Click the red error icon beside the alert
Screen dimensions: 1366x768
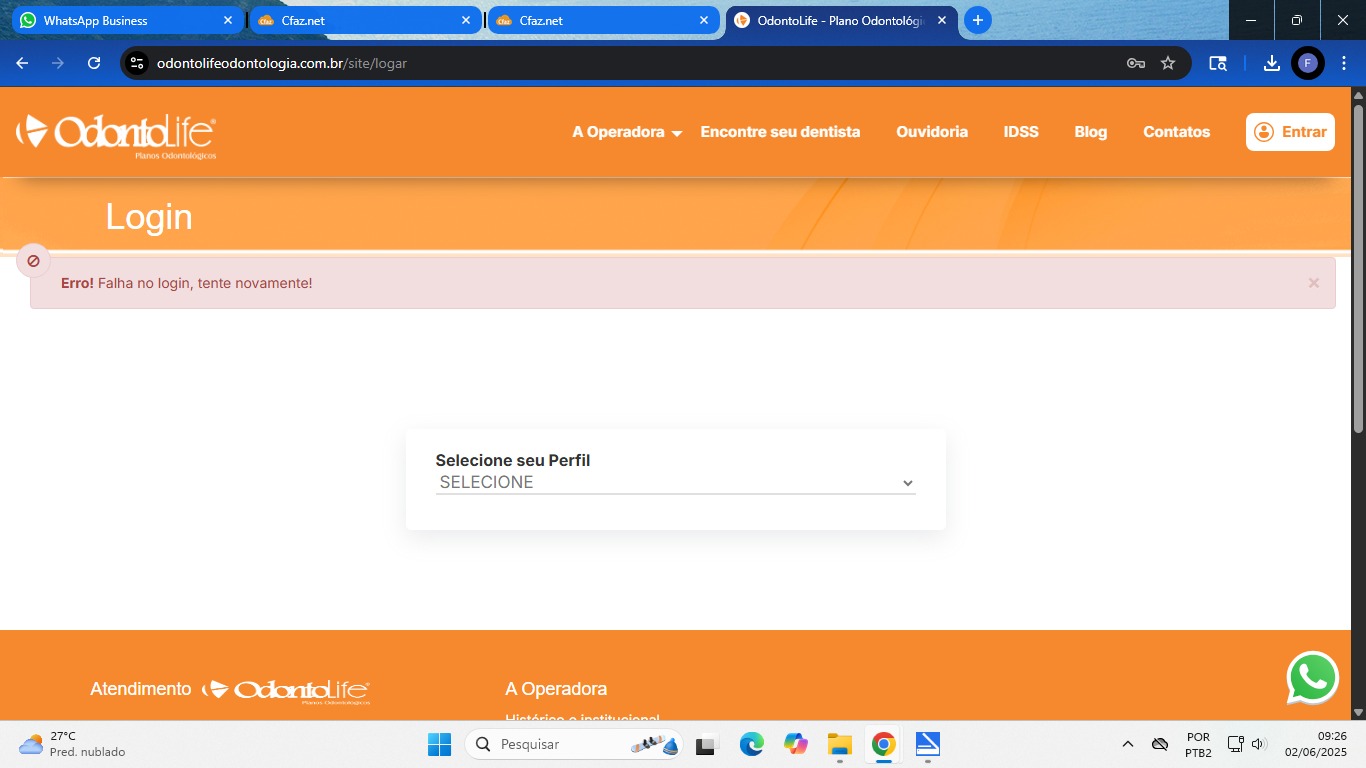coord(33,261)
